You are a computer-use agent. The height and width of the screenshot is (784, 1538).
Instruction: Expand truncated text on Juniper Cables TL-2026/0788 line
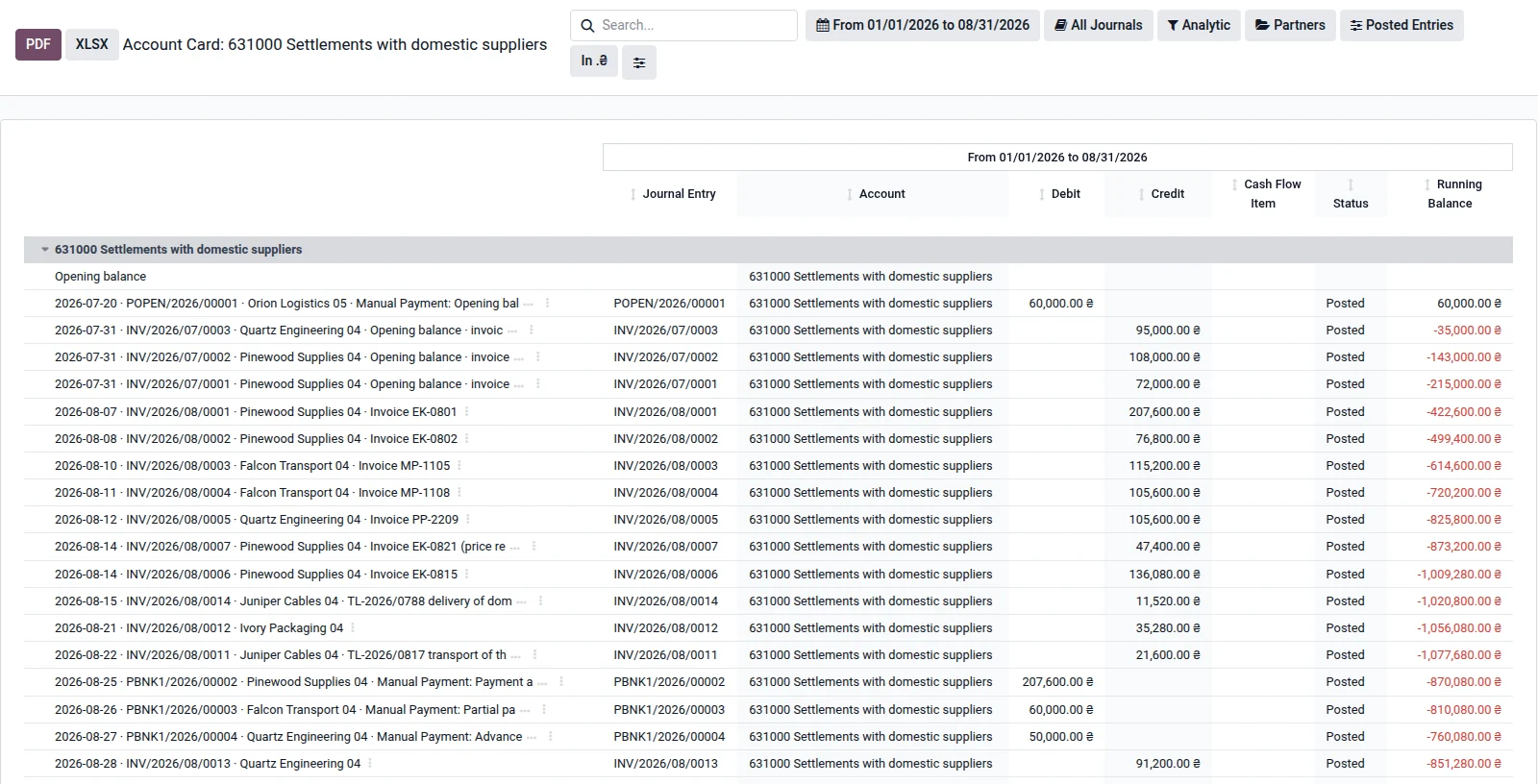coord(522,601)
